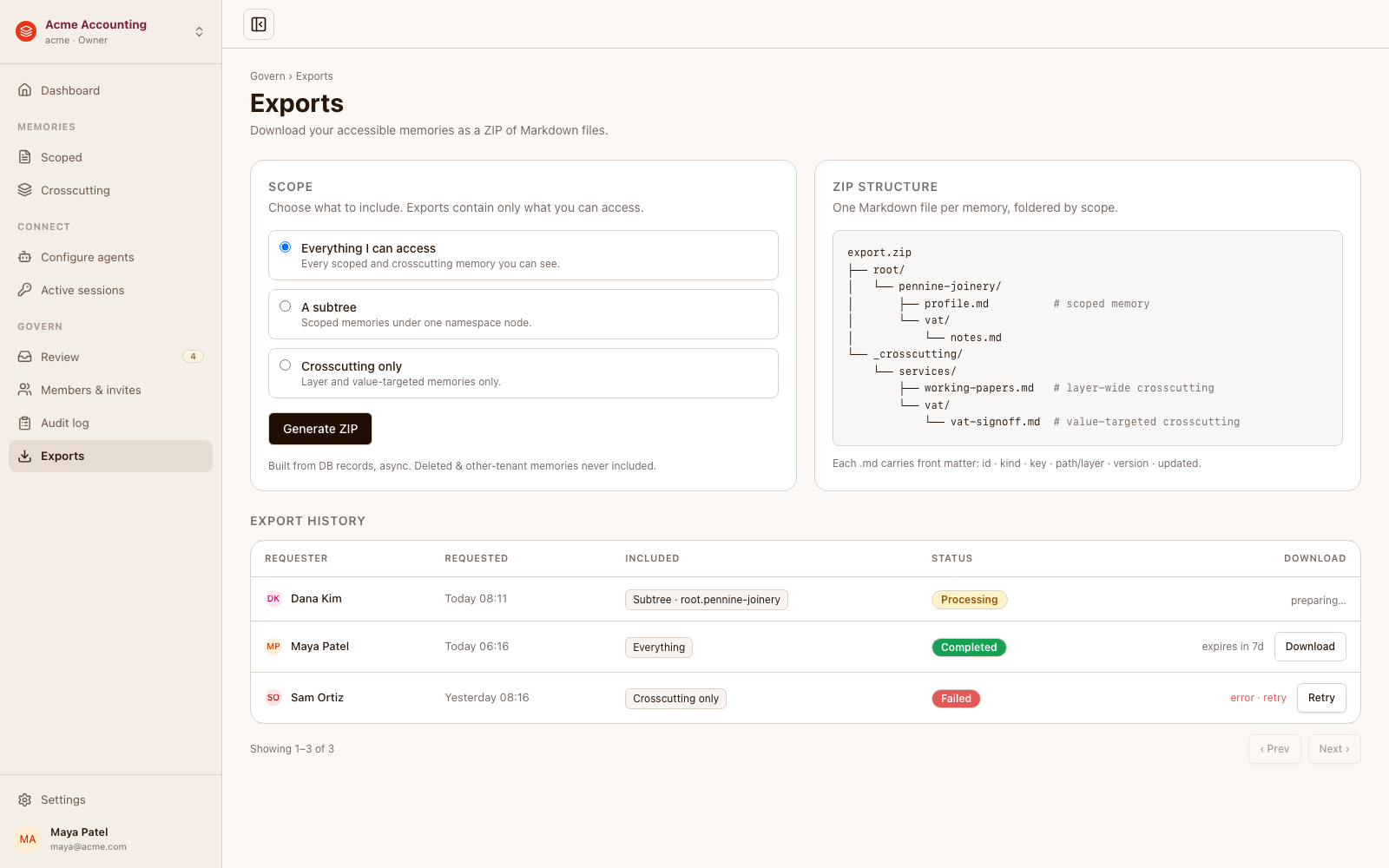Screen dimensions: 1389x868
Task: Retry Sam Ortiz's failed export
Action: (1321, 698)
